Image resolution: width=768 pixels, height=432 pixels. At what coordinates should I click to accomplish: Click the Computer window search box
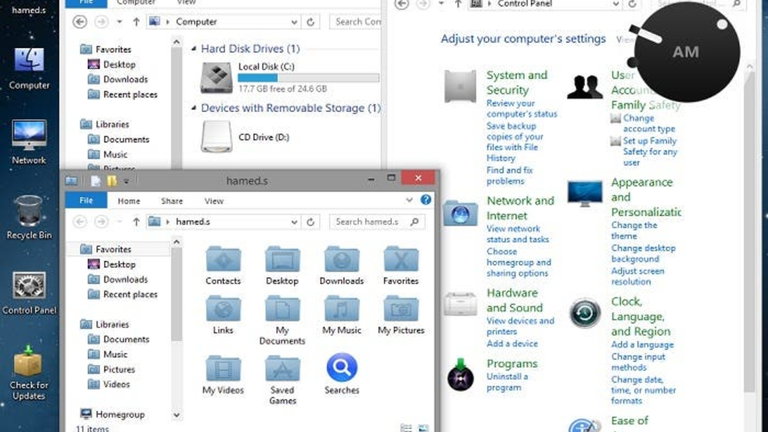point(356,22)
